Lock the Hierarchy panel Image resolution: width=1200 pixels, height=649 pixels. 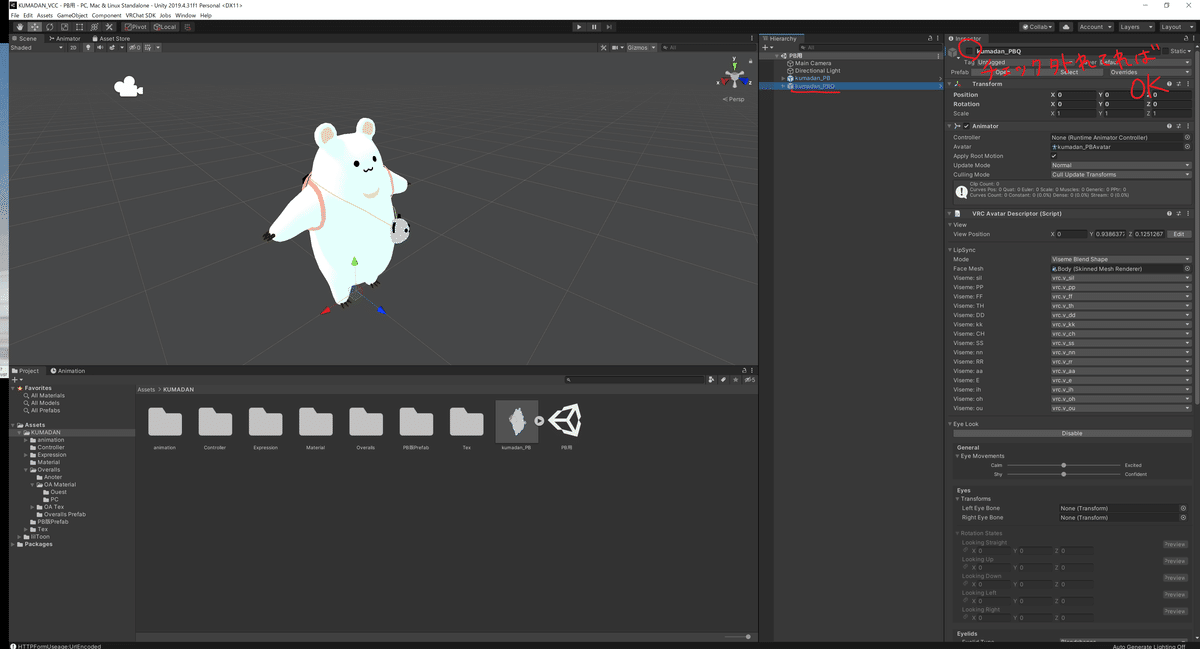(x=930, y=38)
